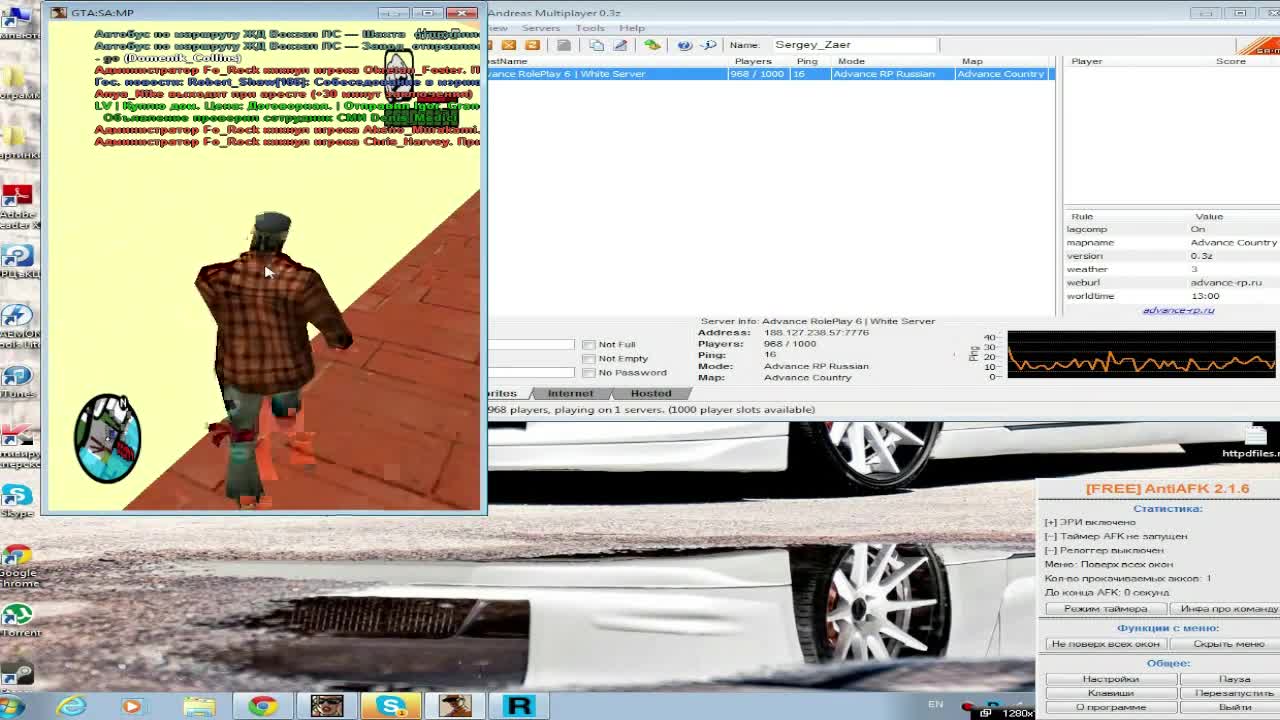
Task: Open Google Chrome desktop shortcut
Action: (17, 565)
